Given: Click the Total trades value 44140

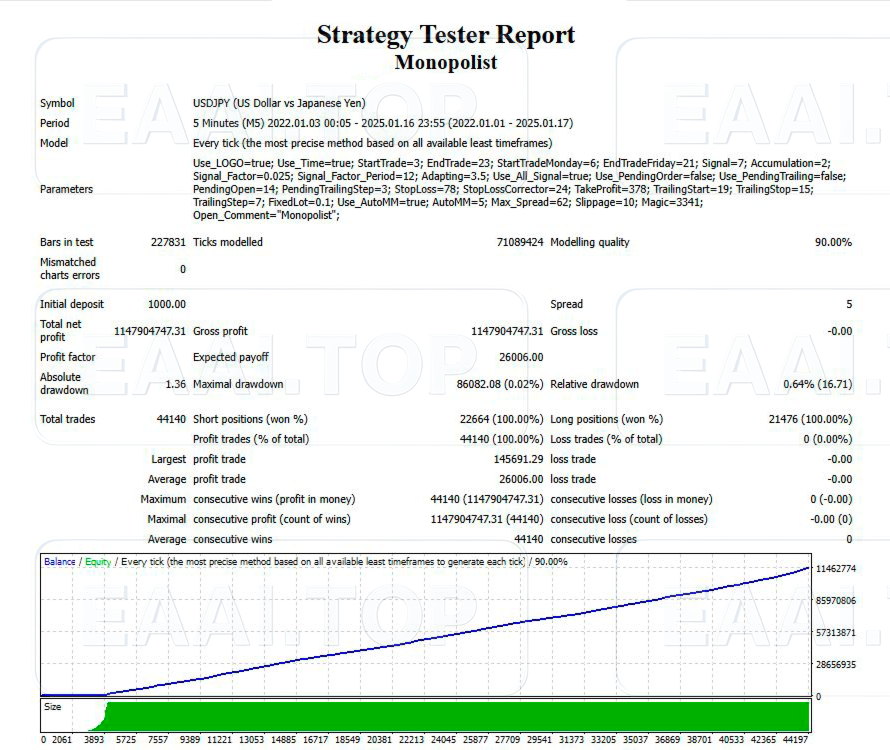Looking at the screenshot, I should [x=164, y=419].
